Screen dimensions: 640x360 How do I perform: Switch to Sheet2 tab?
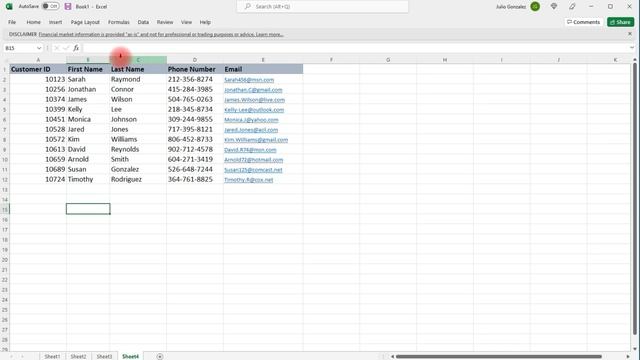[x=78, y=356]
